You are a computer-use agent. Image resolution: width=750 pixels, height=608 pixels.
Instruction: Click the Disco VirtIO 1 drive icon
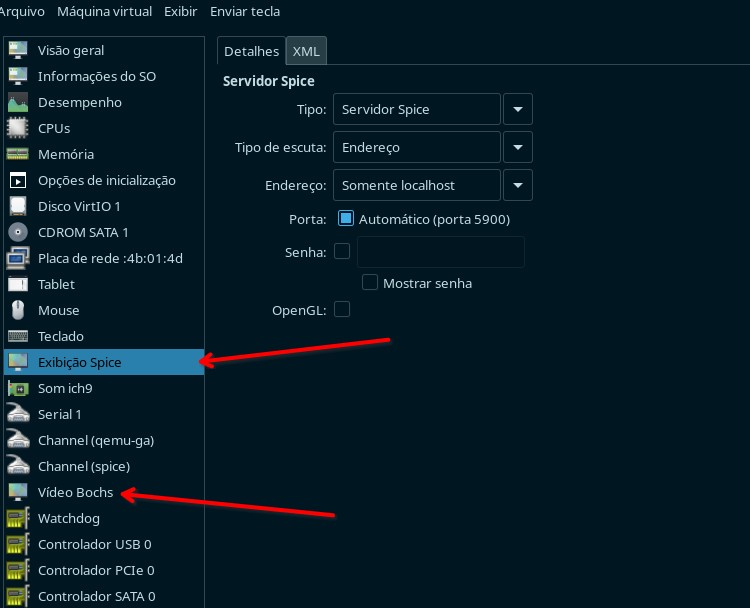[18, 206]
